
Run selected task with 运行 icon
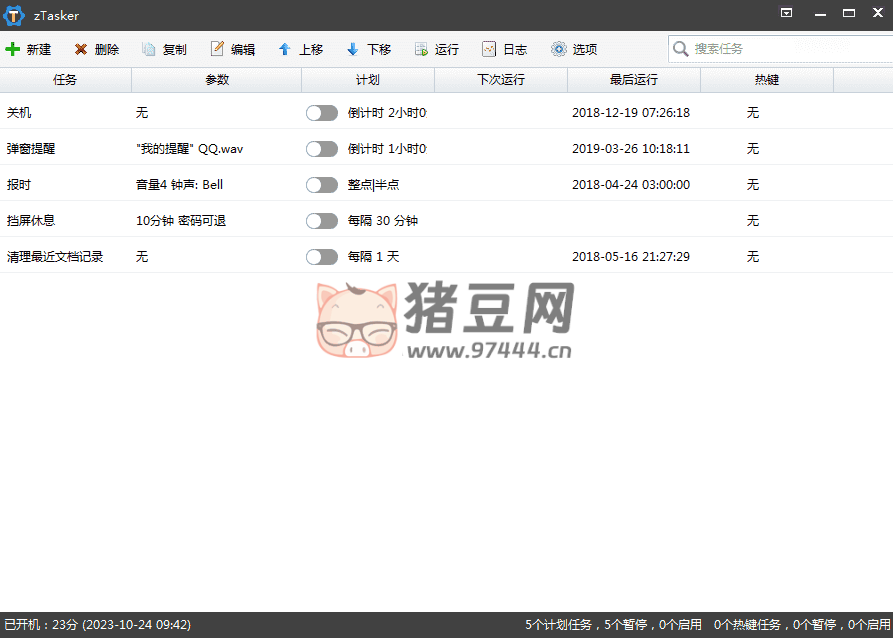tap(421, 49)
